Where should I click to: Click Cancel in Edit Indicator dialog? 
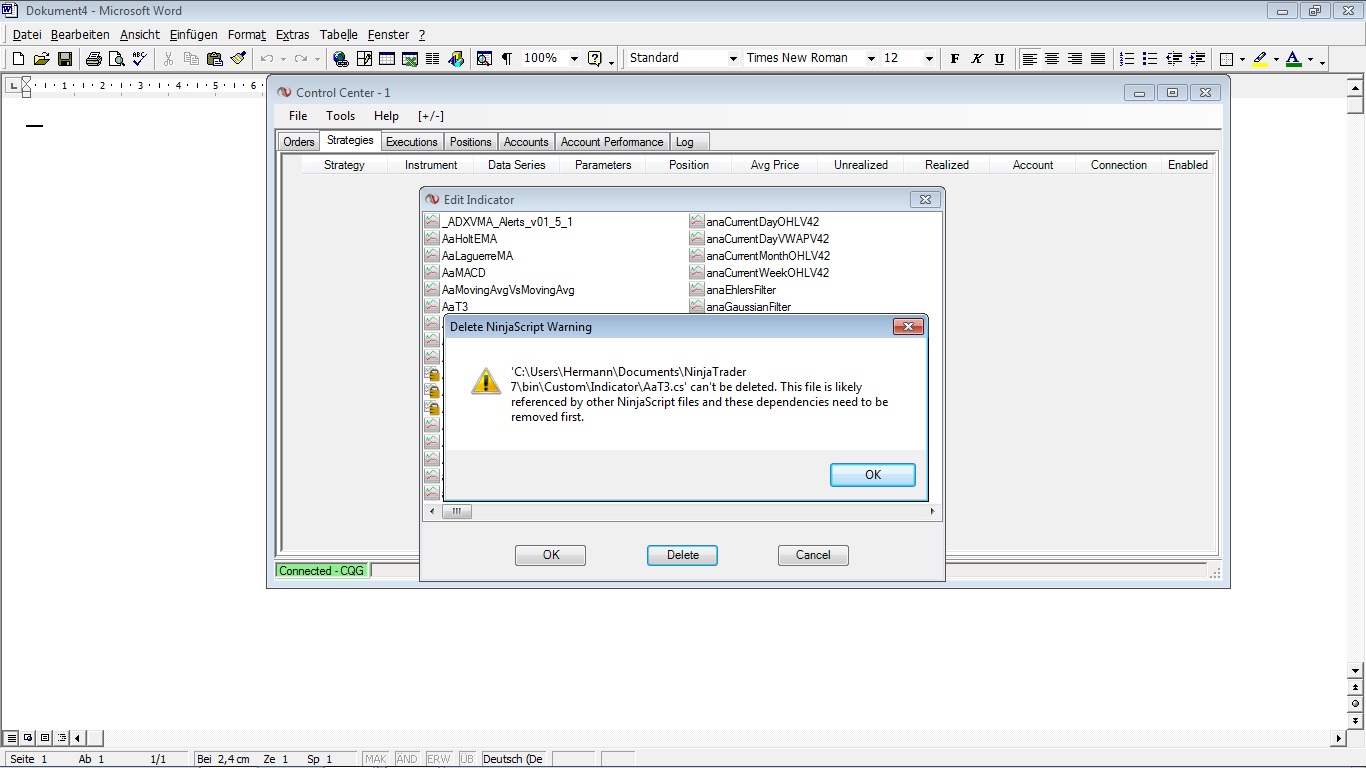tap(813, 555)
